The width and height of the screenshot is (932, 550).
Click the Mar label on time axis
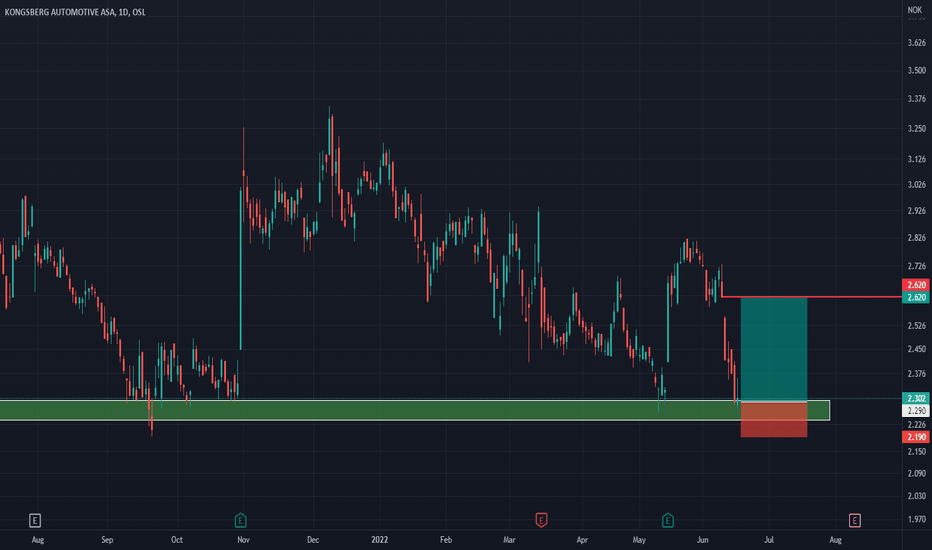click(x=509, y=540)
